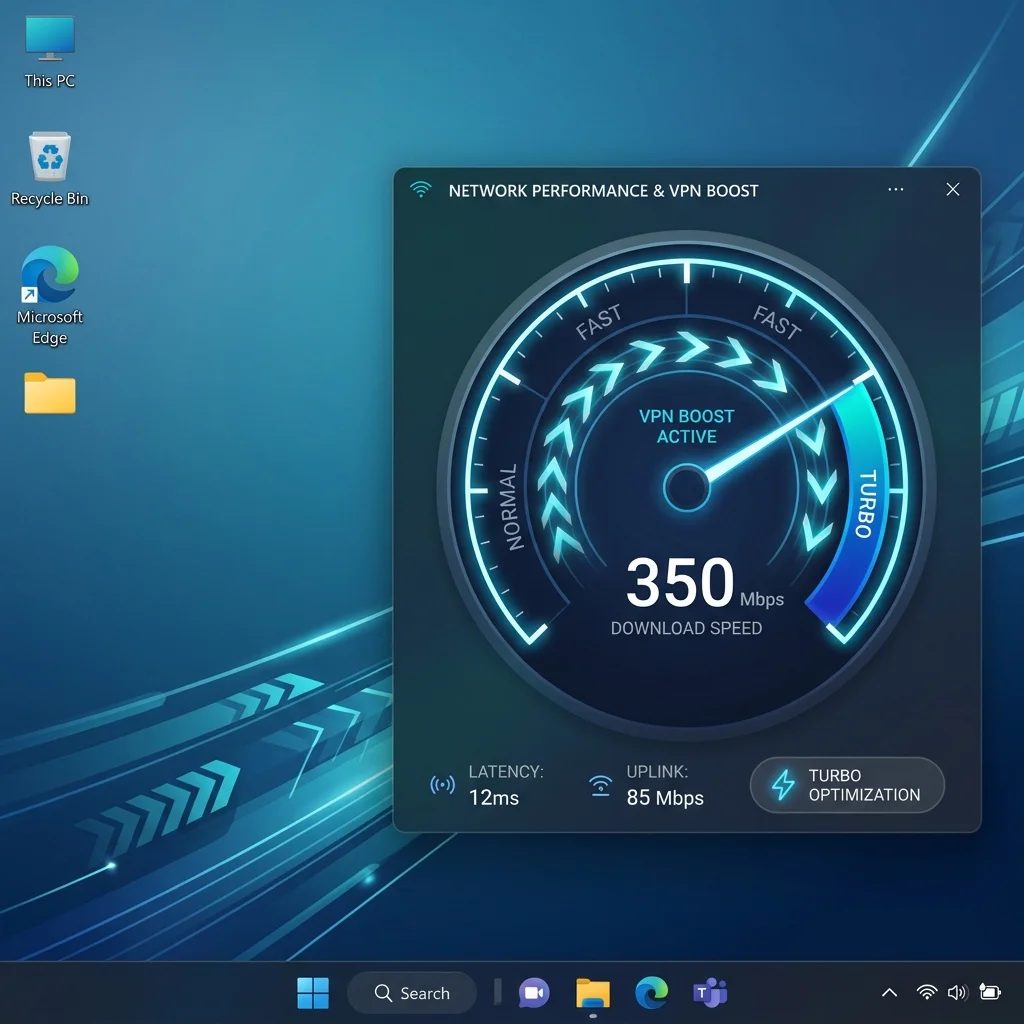Open This PC desktop icon

[50, 52]
